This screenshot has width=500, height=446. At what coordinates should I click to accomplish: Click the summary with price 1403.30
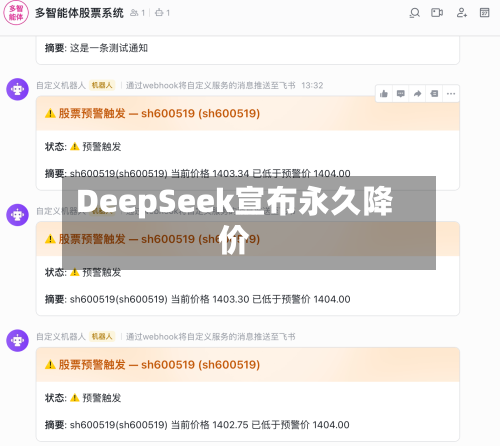point(198,299)
